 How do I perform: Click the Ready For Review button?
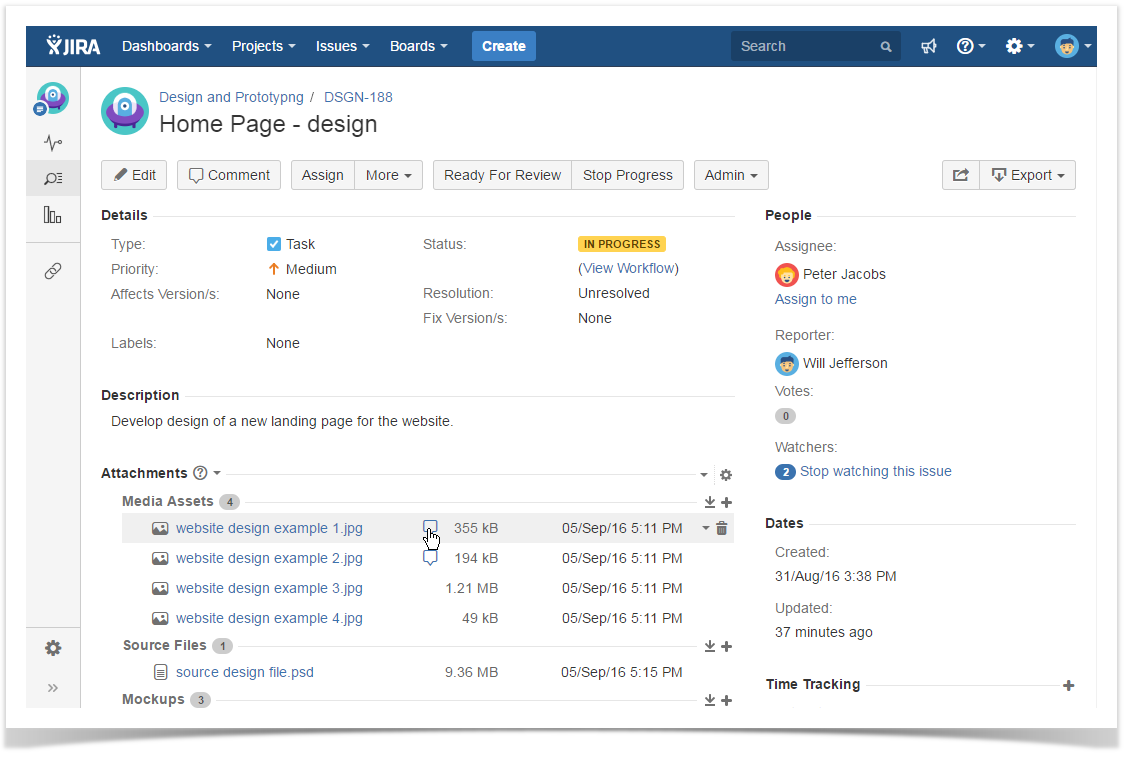tap(502, 175)
